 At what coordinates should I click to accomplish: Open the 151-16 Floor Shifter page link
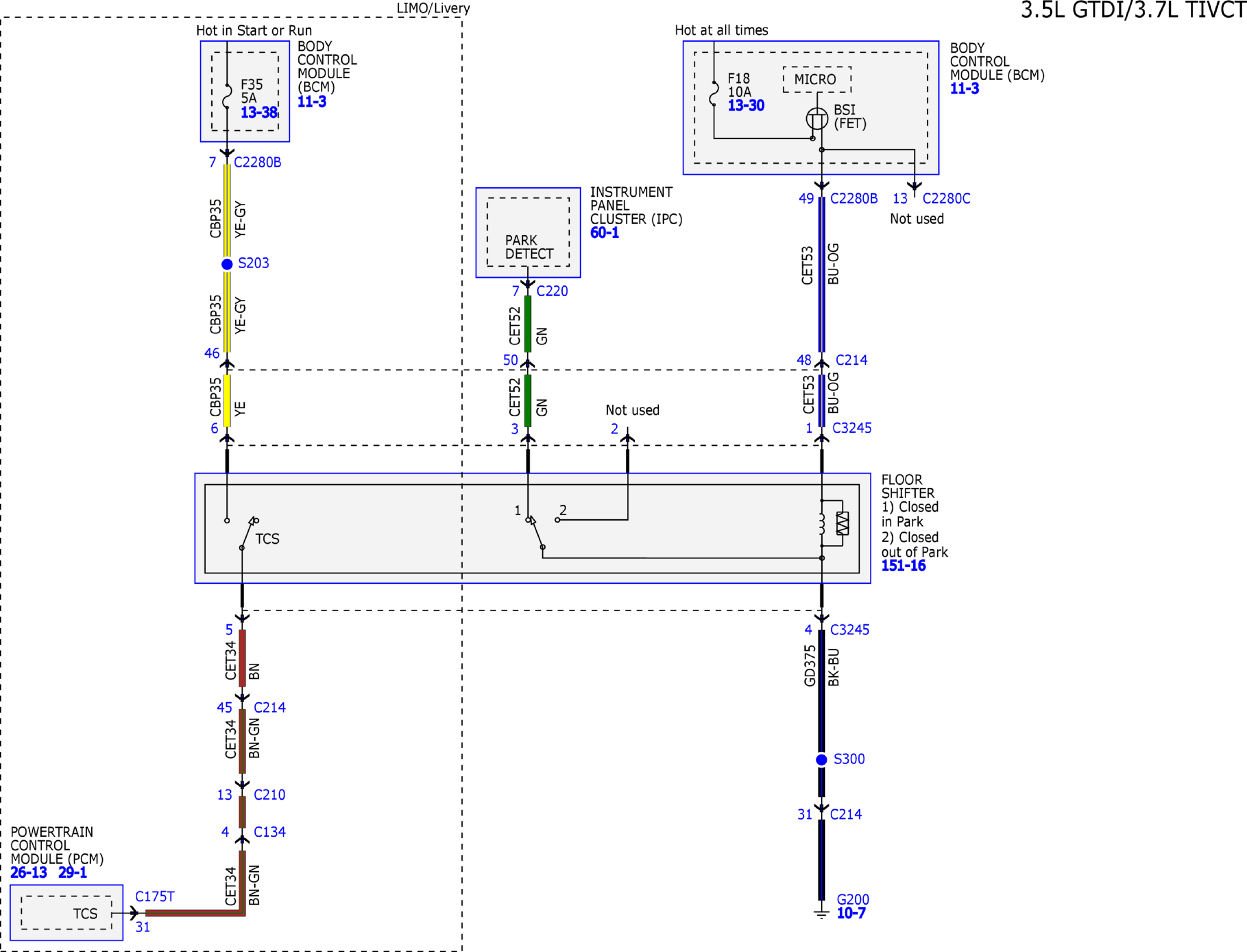point(903,566)
